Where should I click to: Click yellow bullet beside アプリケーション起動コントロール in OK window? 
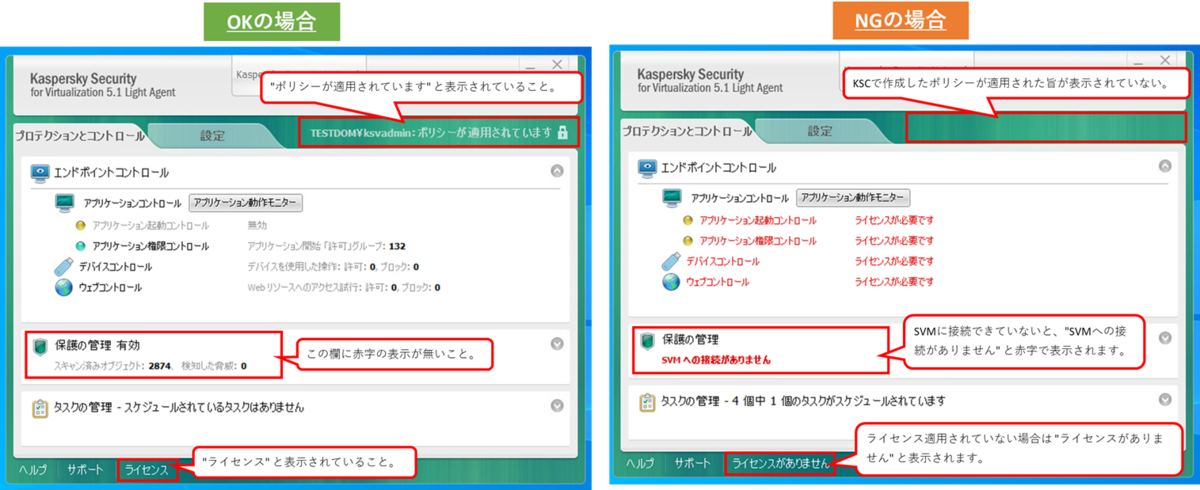[x=80, y=225]
